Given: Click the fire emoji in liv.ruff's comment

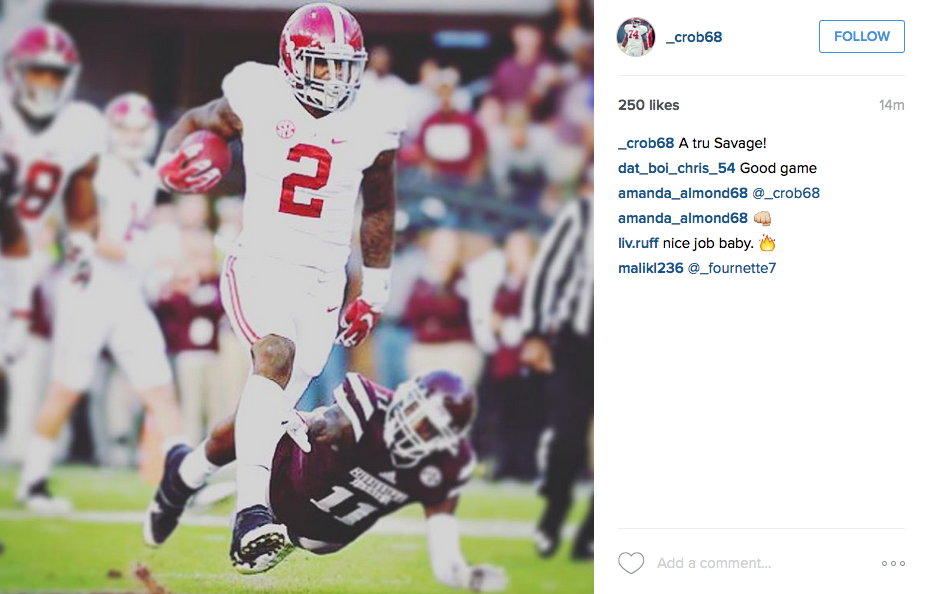Looking at the screenshot, I should [x=767, y=242].
